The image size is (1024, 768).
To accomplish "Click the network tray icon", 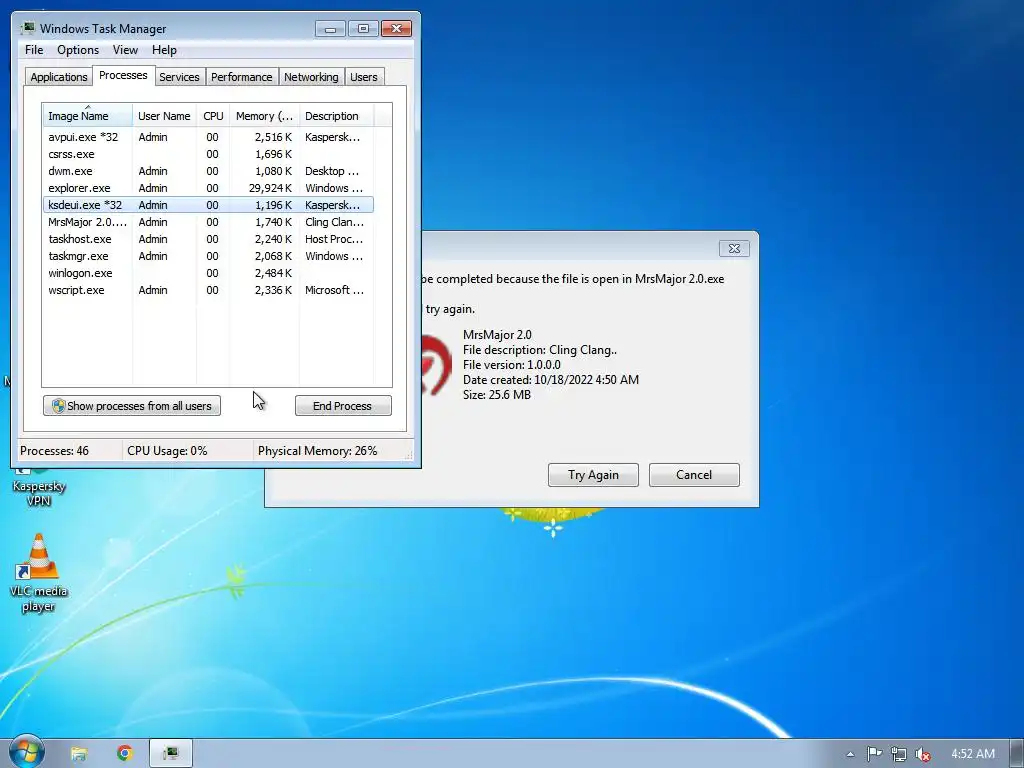I will pos(899,754).
